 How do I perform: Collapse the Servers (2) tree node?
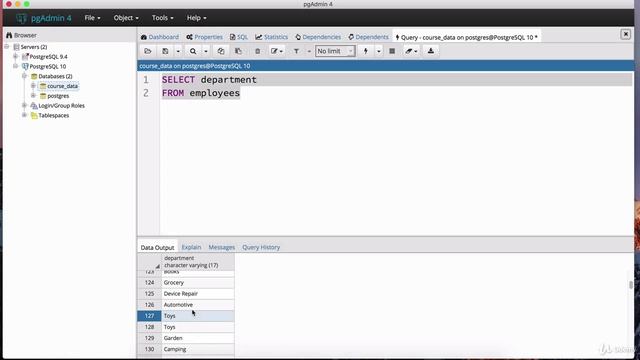(x=7, y=47)
